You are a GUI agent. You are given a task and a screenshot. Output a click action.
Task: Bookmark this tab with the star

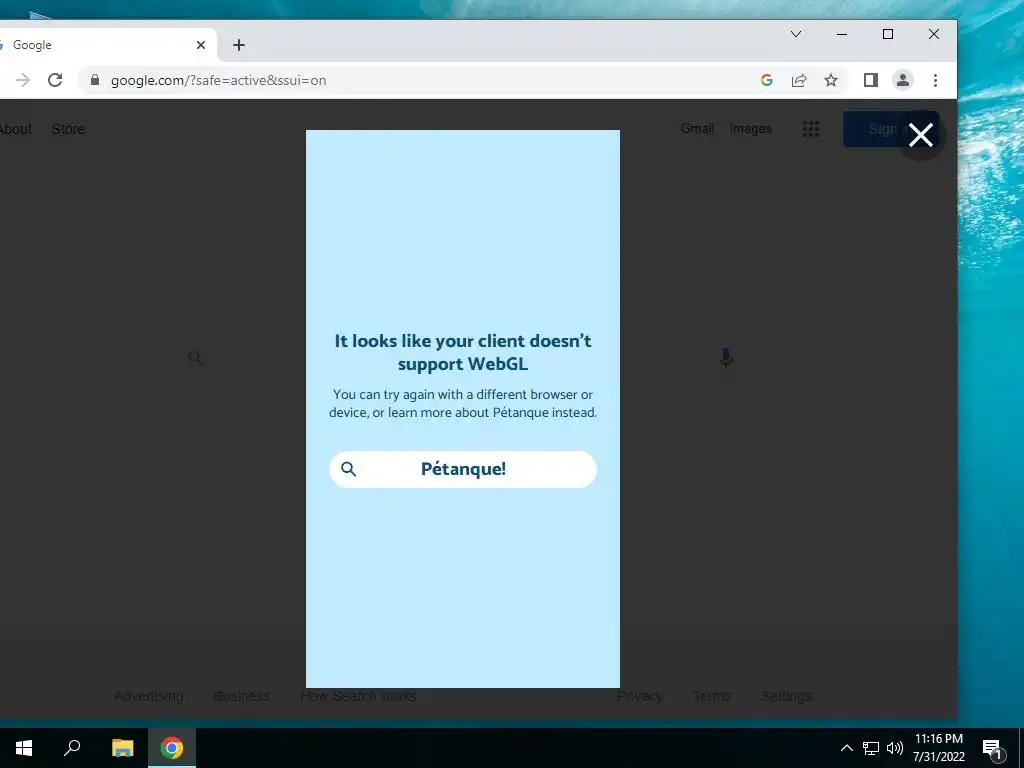pos(831,80)
